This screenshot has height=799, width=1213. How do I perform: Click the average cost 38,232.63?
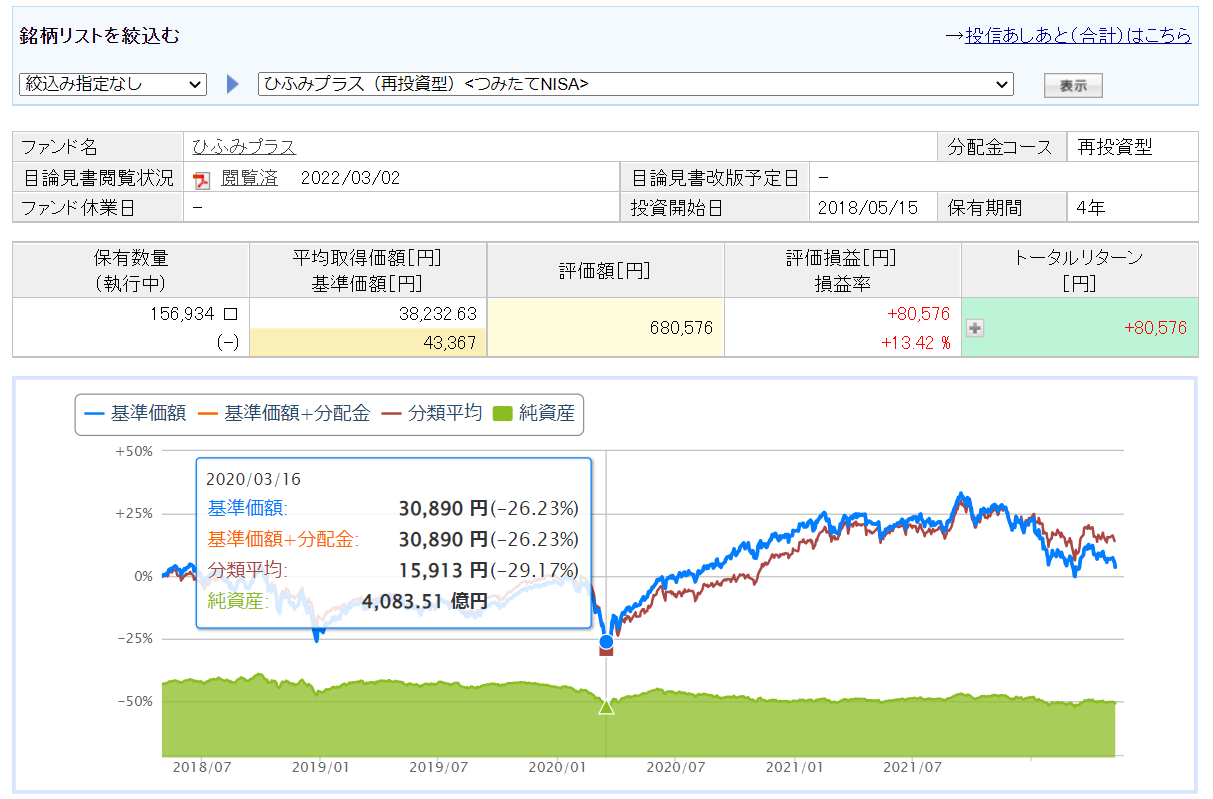[438, 313]
